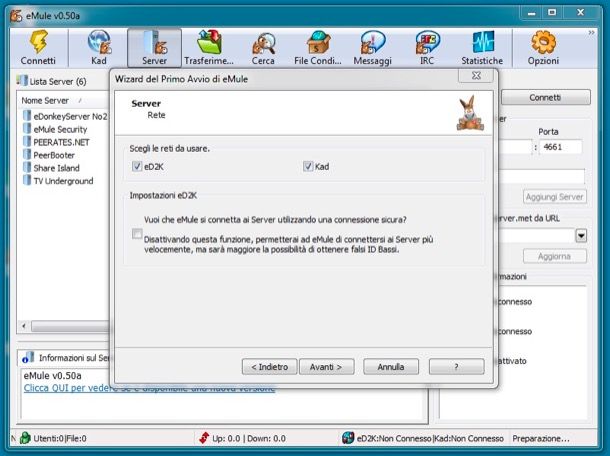
Task: Click the PeerBooter server icon
Action: (26, 154)
